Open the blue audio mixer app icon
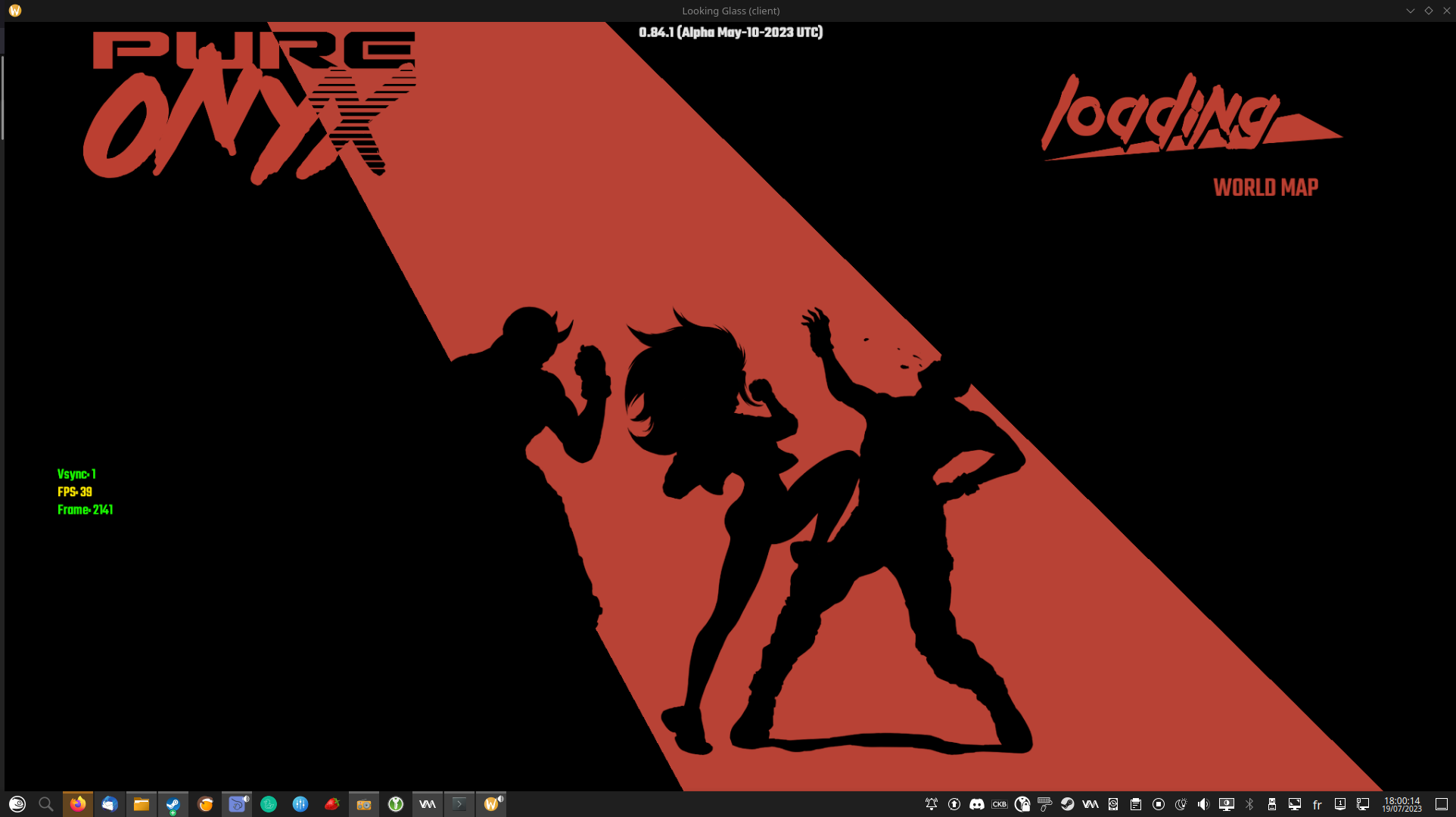Viewport: 1456px width, 817px height. (x=300, y=804)
